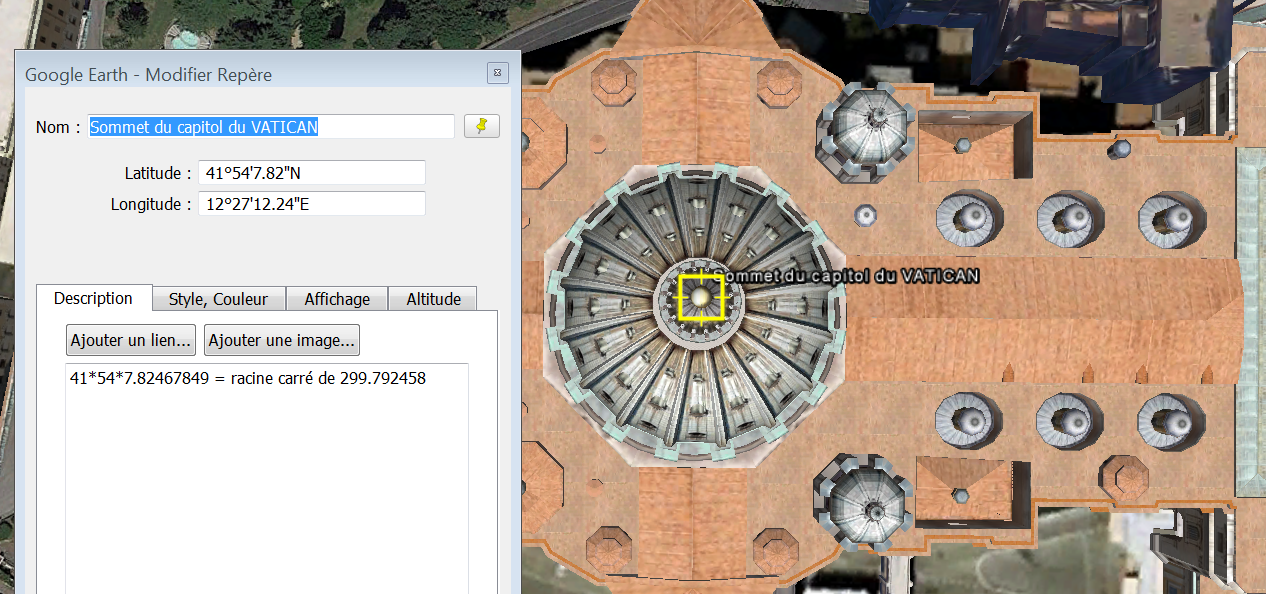
Task: Open the Affichage tab
Action: (337, 299)
